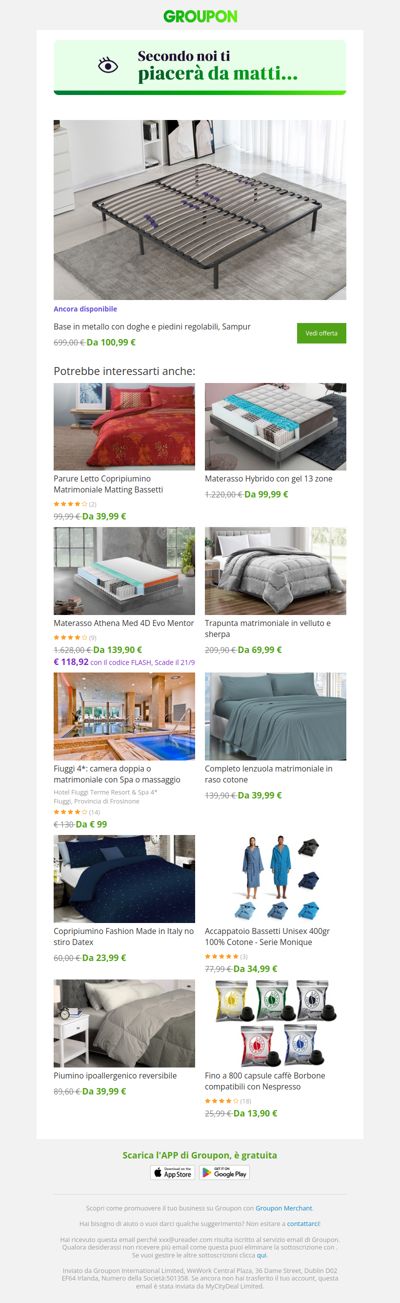Screen dimensions: 400x1303
Task: Open the Materasso Hybrido gel product image
Action: pyautogui.click(x=275, y=426)
